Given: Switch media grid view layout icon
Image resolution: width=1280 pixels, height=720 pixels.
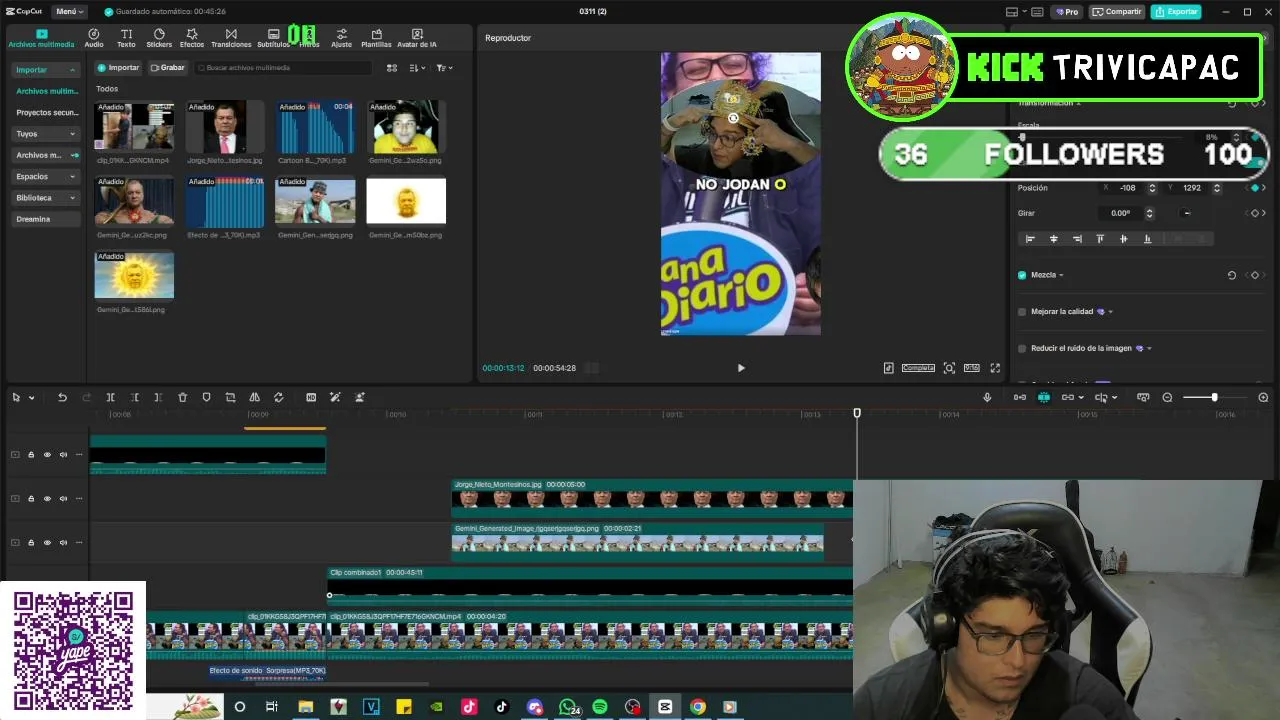Looking at the screenshot, I should 392,68.
